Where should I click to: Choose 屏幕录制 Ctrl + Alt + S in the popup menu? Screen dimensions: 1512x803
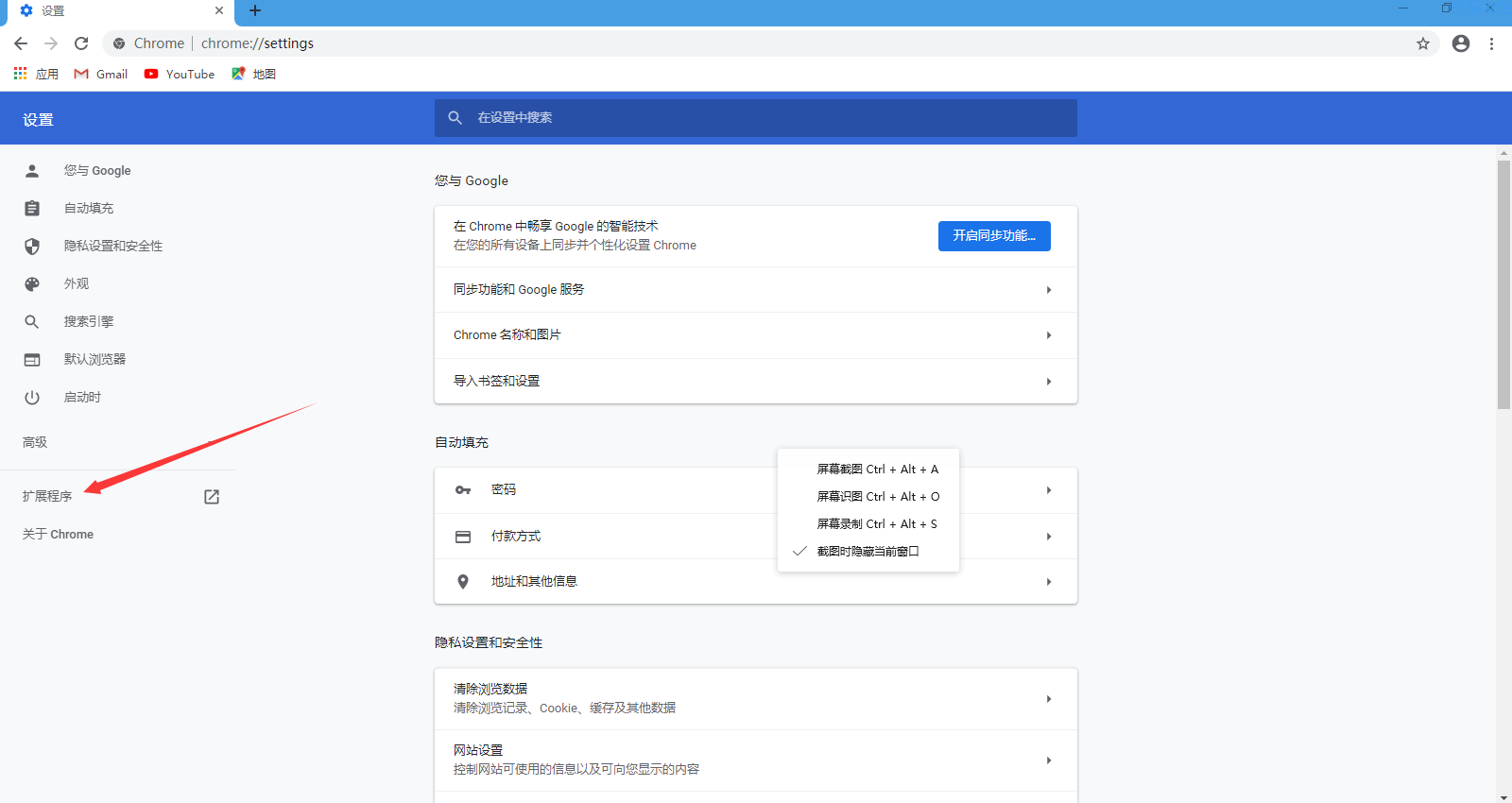click(x=868, y=524)
